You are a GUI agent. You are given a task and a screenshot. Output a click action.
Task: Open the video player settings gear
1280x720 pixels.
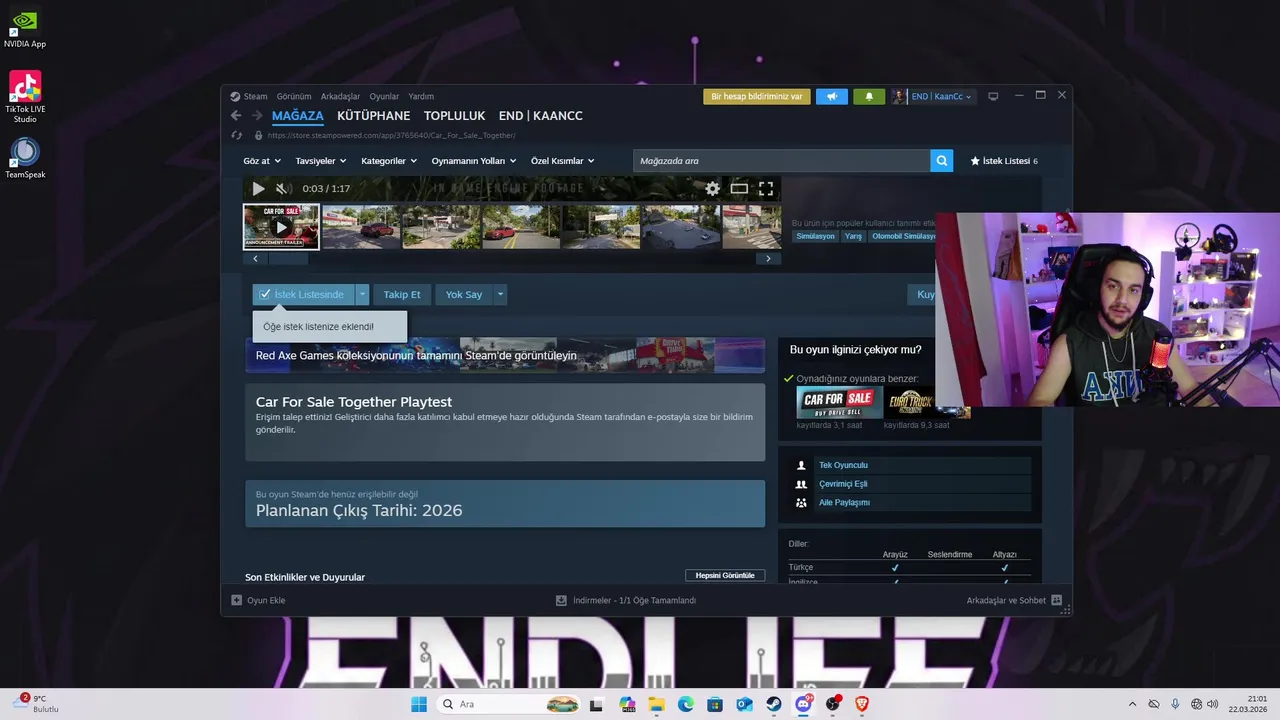click(x=712, y=188)
